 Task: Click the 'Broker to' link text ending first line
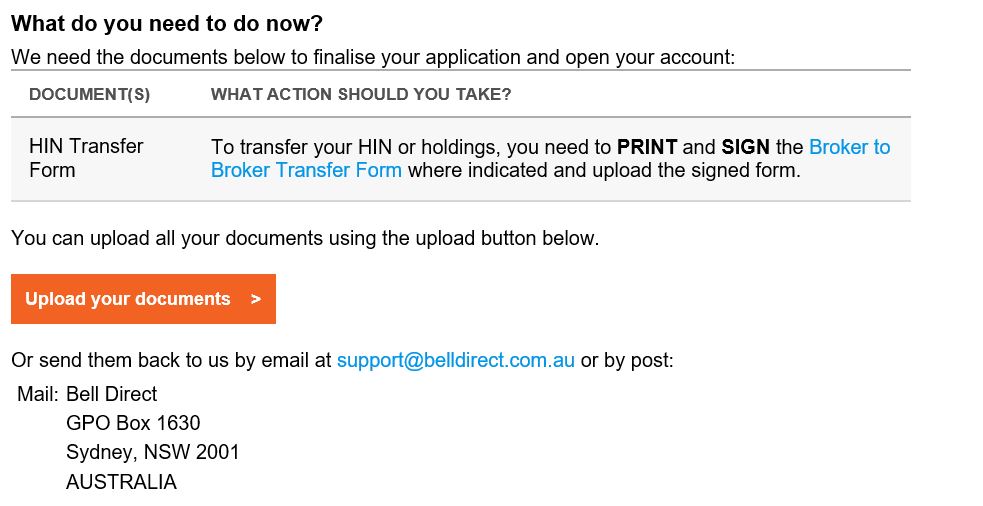[849, 147]
